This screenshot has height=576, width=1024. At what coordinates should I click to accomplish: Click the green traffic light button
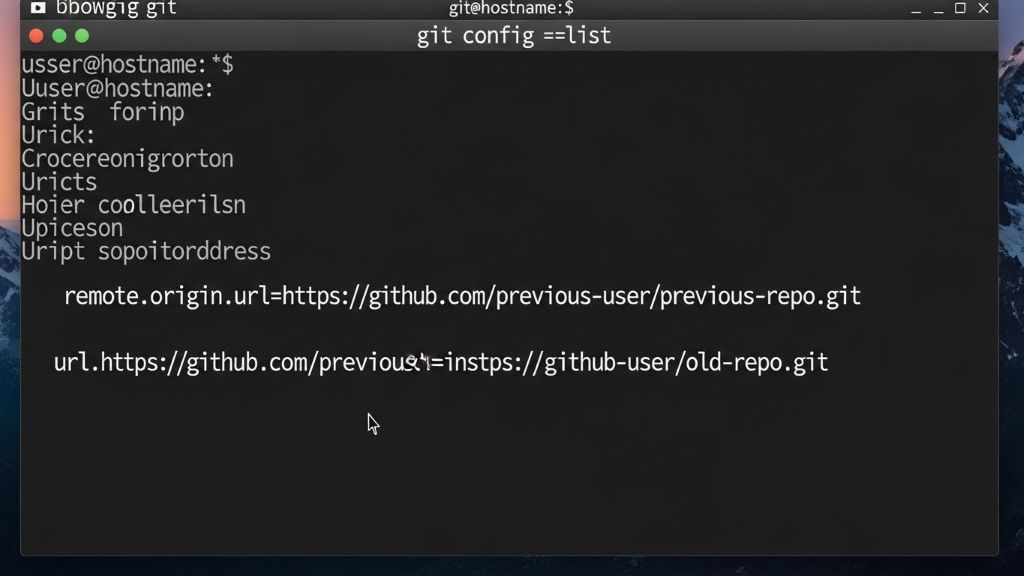[80, 35]
